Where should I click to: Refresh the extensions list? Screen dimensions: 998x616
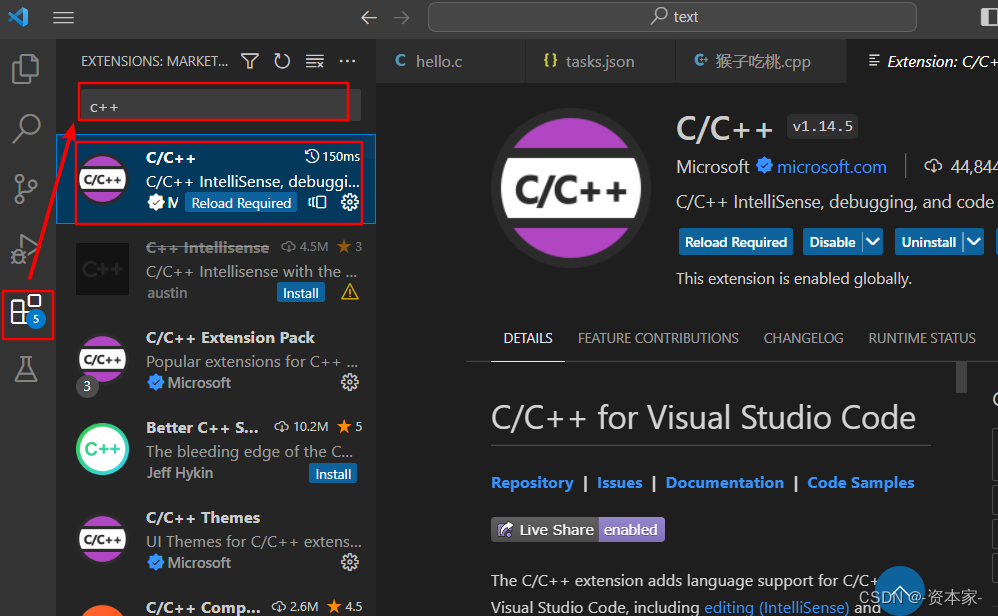click(x=282, y=61)
